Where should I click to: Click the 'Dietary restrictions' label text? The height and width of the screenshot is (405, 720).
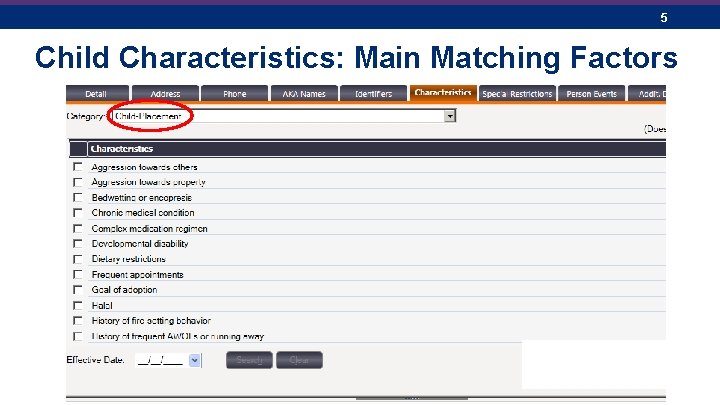129,259
